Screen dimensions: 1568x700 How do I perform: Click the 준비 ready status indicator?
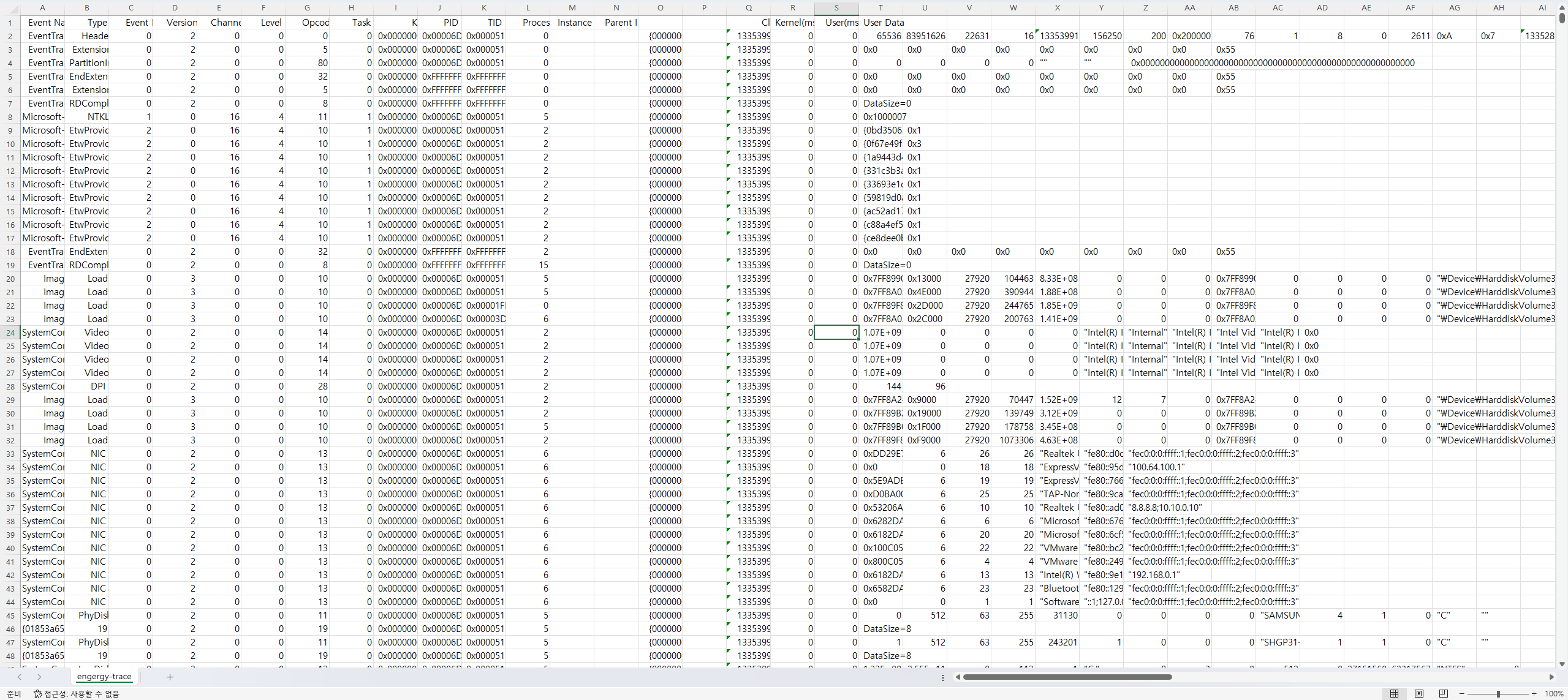click(x=13, y=693)
